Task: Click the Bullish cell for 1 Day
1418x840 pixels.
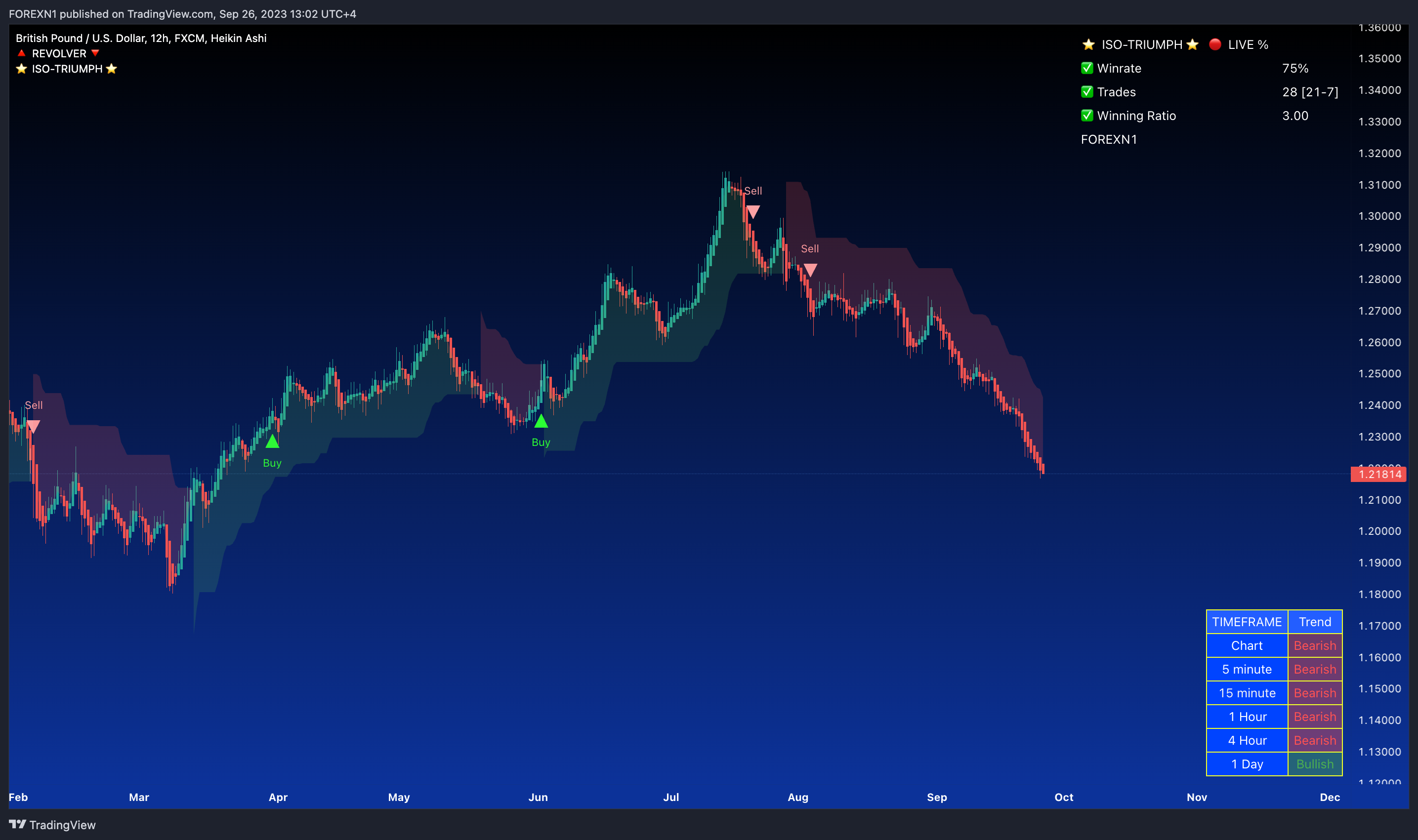Action: click(1315, 764)
